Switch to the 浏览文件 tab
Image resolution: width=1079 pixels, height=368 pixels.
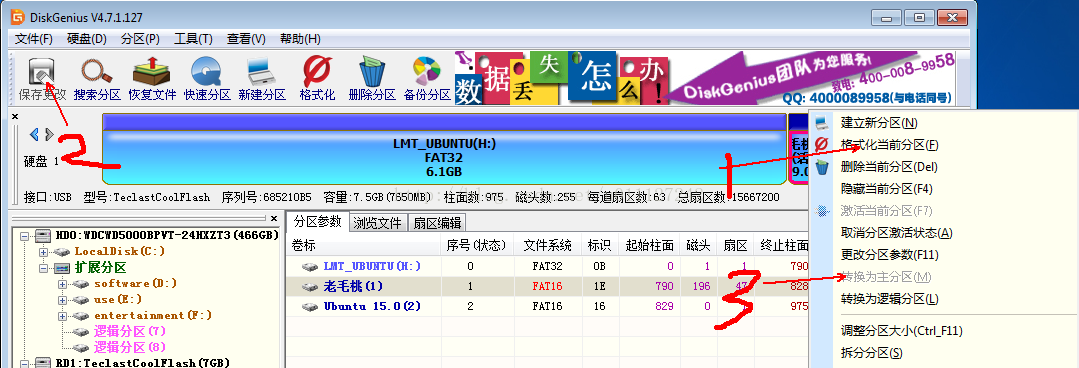point(378,222)
